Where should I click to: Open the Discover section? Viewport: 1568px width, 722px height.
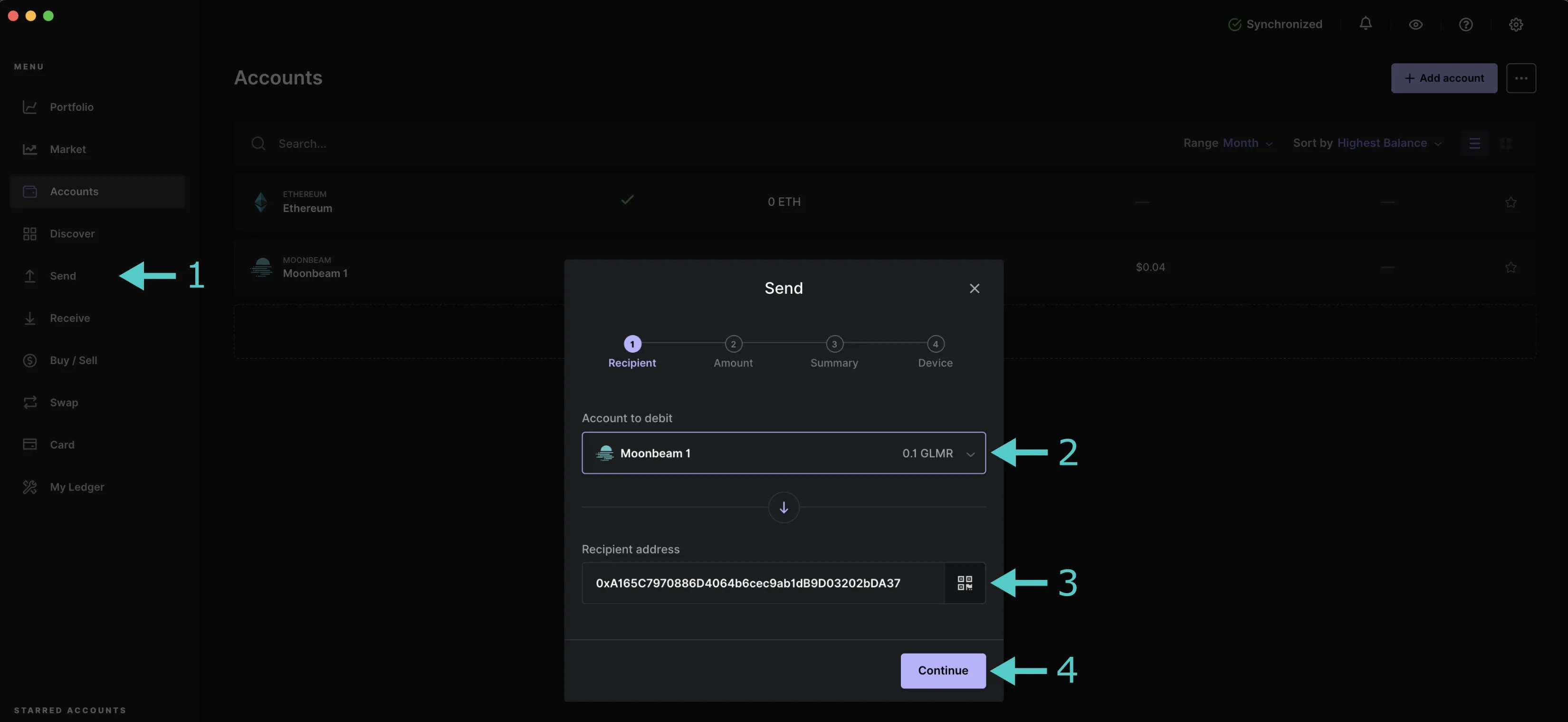pyautogui.click(x=72, y=233)
